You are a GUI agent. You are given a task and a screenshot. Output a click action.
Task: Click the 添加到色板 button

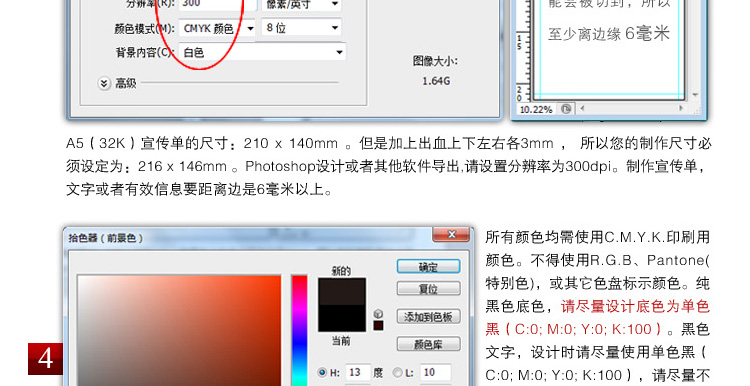coord(428,317)
